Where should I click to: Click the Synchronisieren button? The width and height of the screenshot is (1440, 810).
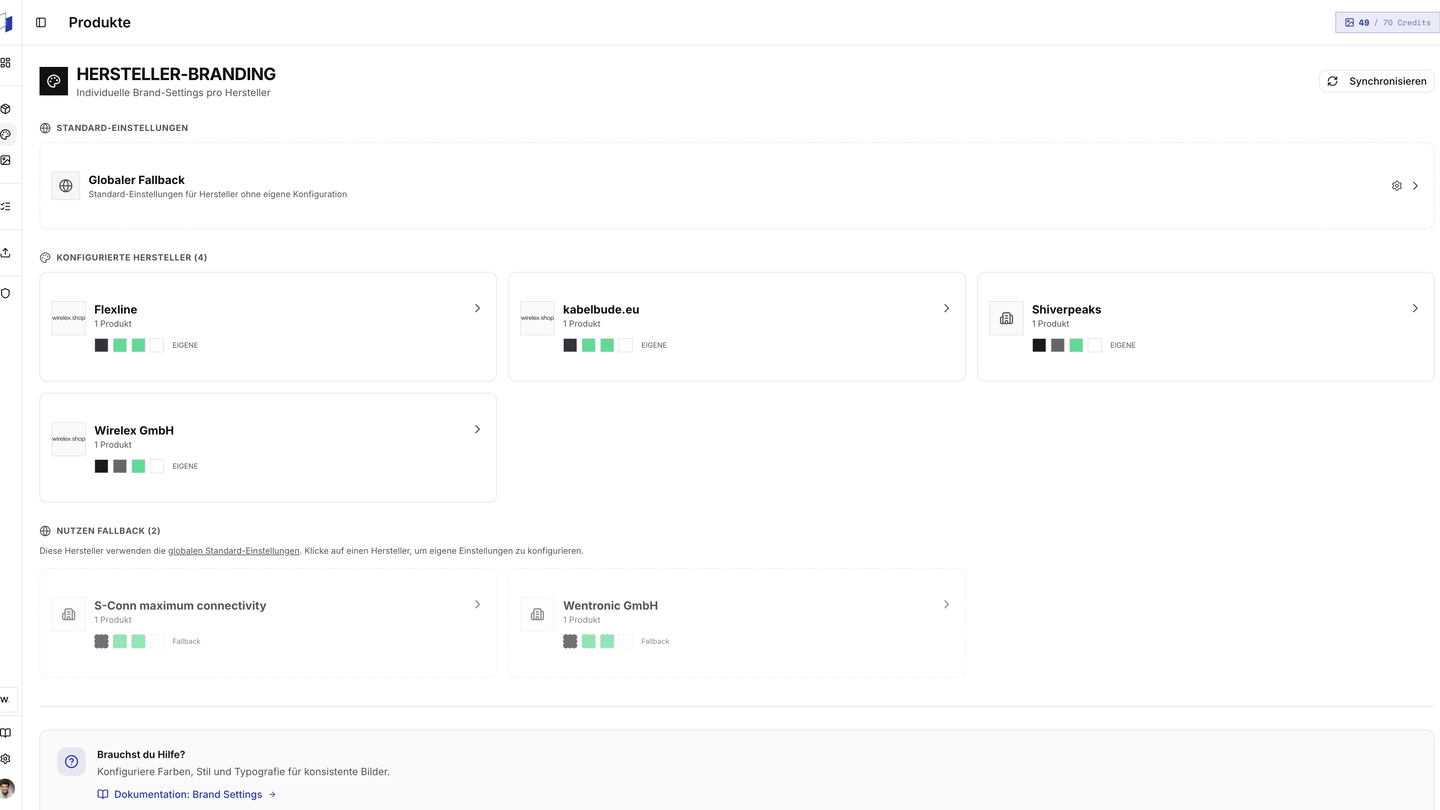1377,81
